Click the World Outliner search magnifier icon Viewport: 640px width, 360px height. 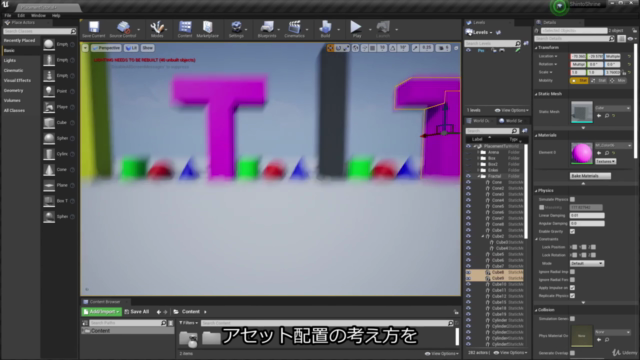[515, 131]
